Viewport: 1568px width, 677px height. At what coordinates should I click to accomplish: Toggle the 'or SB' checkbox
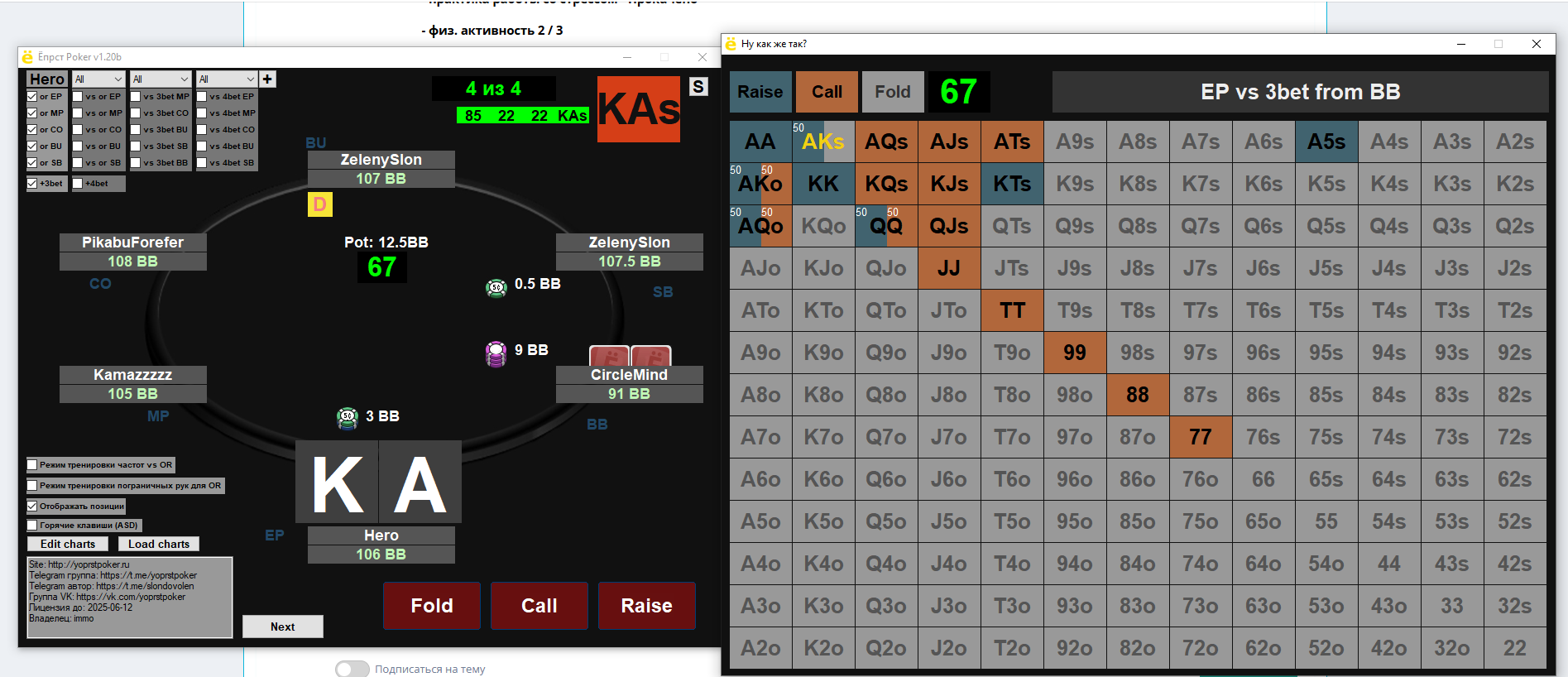tap(32, 163)
